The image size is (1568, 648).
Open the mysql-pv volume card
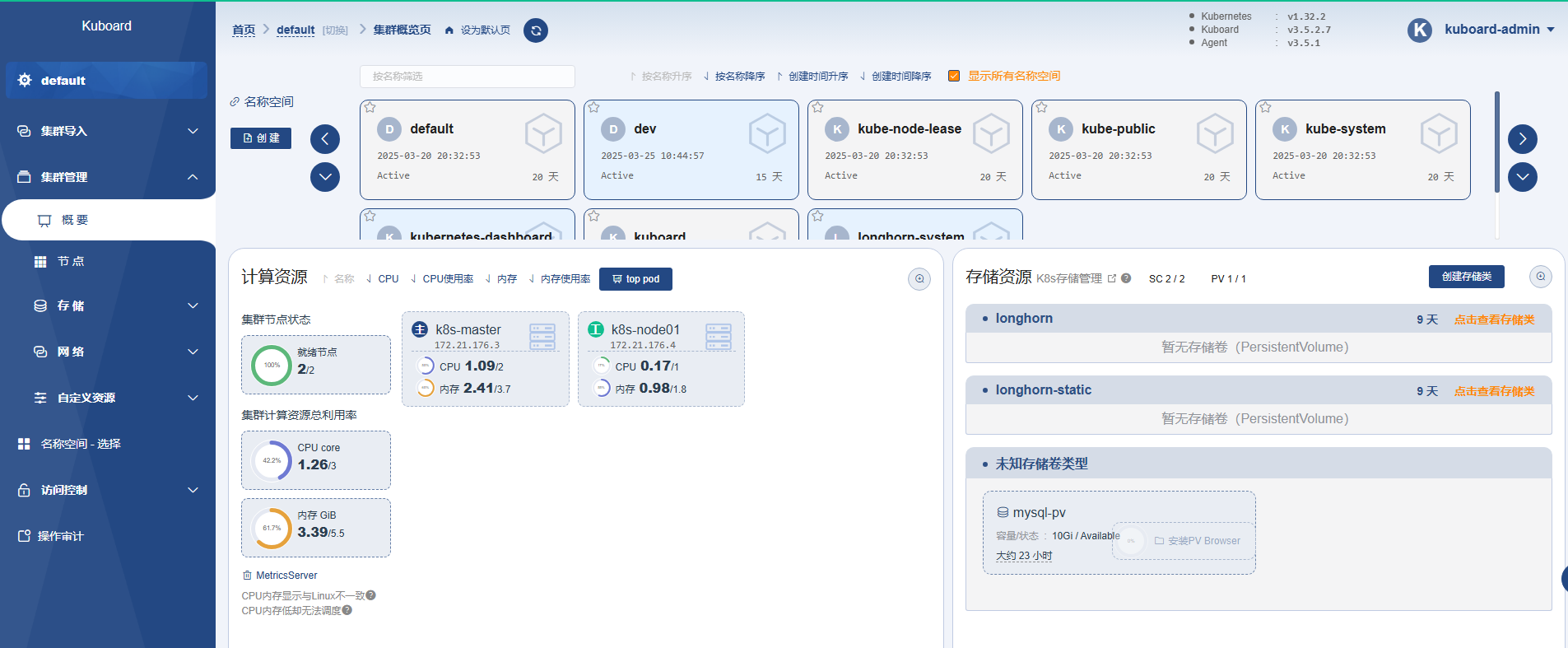(1119, 533)
